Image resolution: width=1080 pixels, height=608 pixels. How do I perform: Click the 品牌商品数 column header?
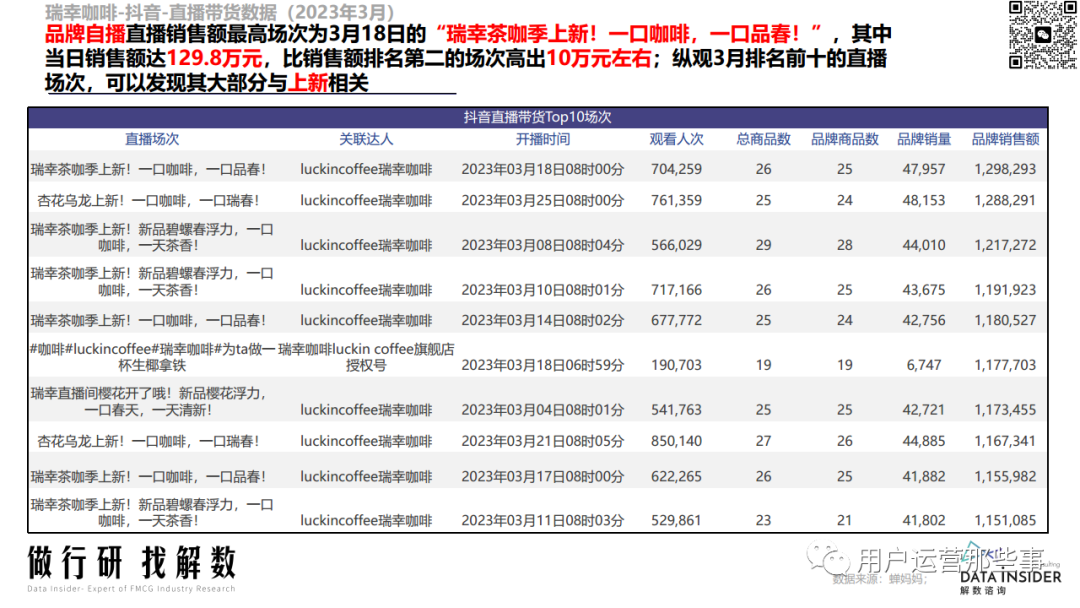844,139
